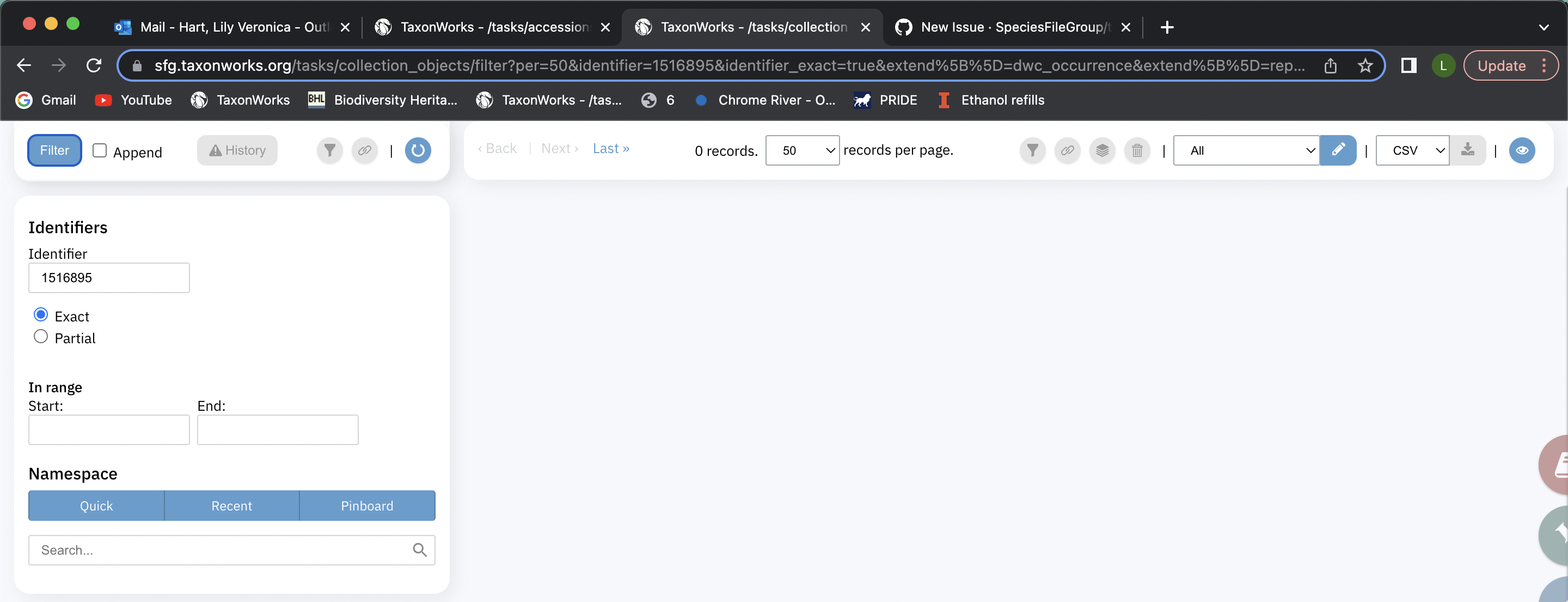Viewport: 1568px width, 602px height.
Task: Open the All field selector dropdown
Action: [x=1245, y=150]
